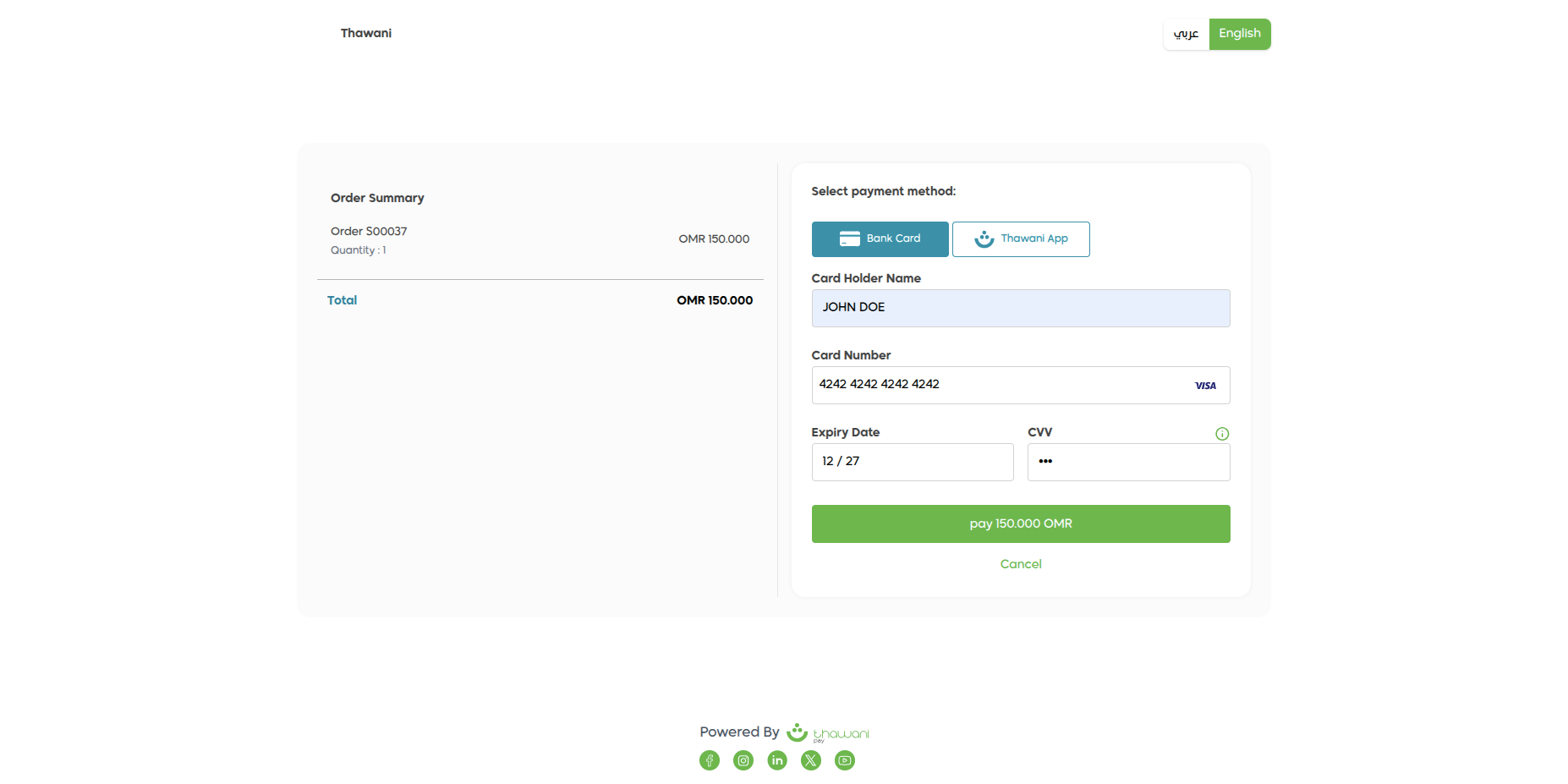Switch language to Arabic
Image resolution: width=1568 pixels, height=784 pixels.
pos(1186,34)
